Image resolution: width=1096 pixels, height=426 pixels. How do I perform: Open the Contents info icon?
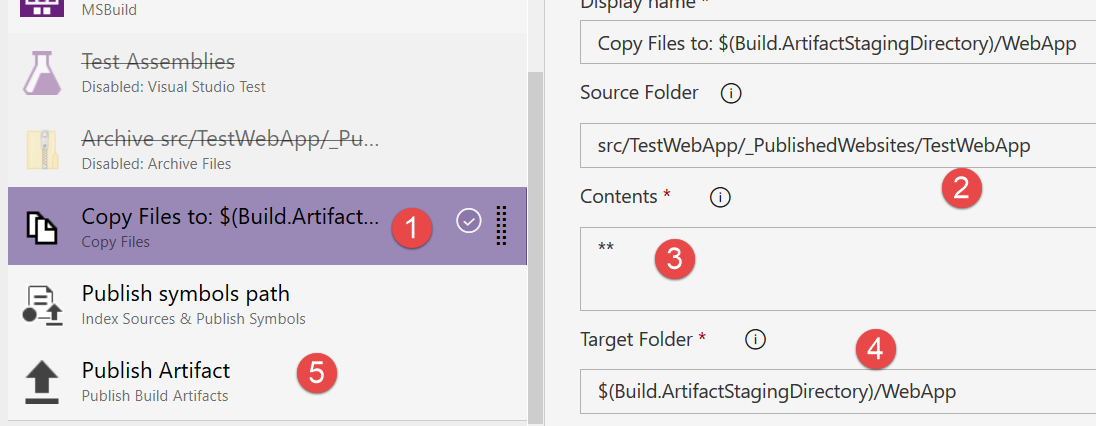click(x=719, y=197)
